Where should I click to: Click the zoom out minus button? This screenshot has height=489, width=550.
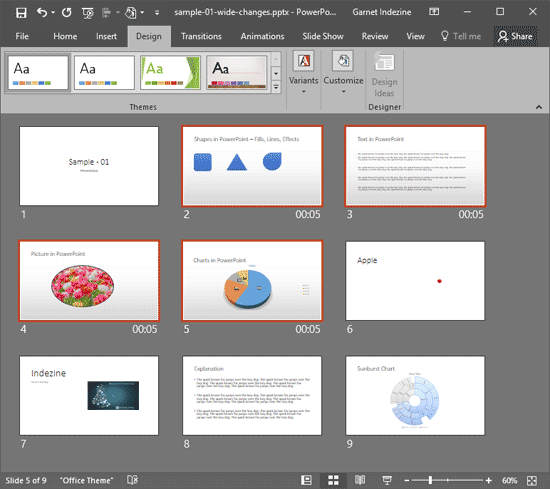[407, 481]
